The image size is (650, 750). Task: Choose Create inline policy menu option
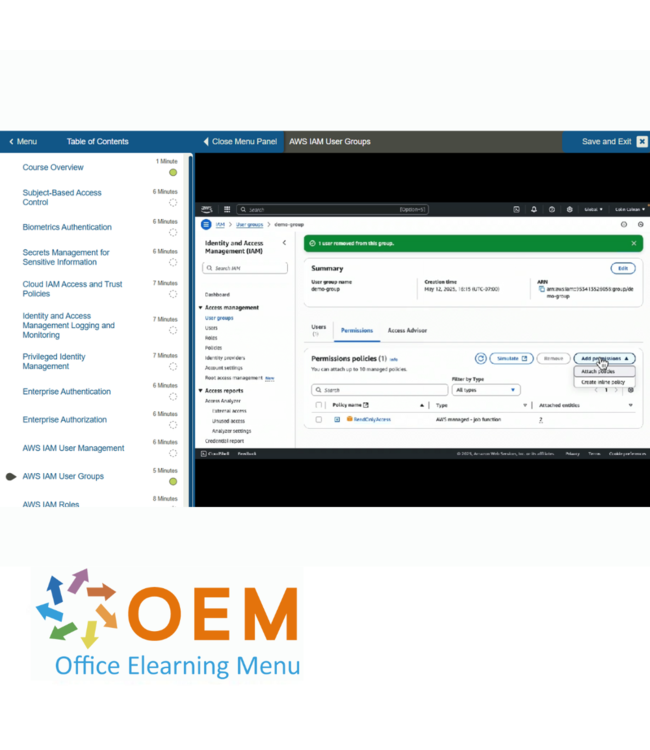604,382
